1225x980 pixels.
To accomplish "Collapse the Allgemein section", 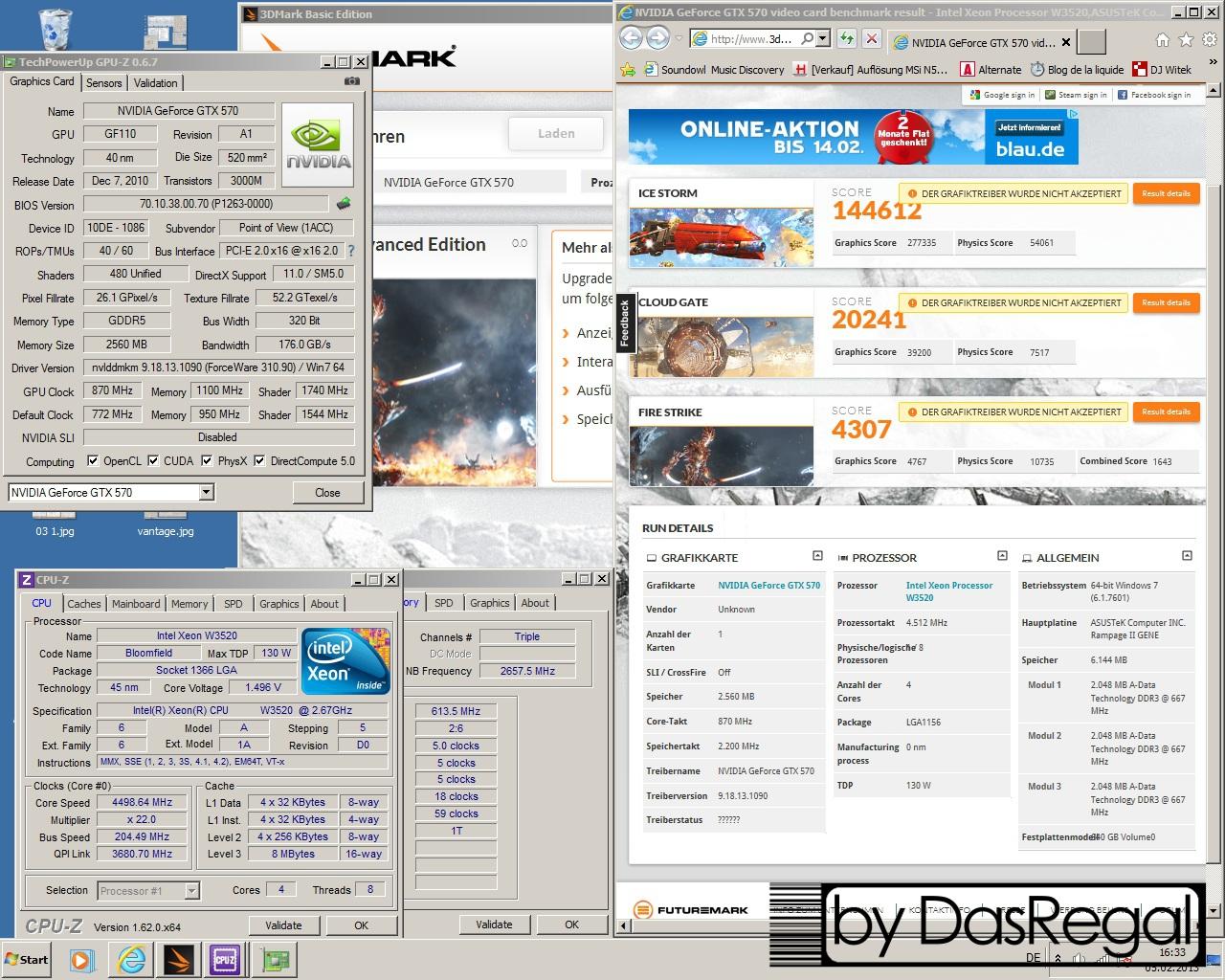I will click(1187, 556).
